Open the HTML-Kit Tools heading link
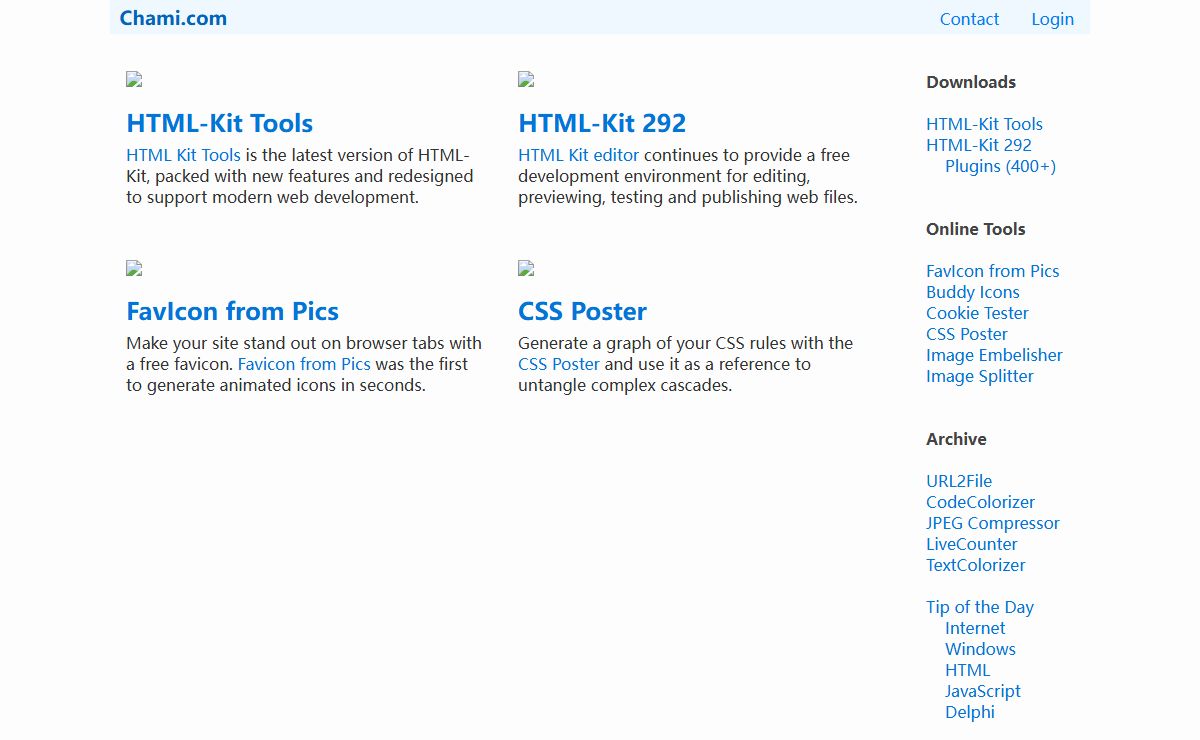 pyautogui.click(x=219, y=123)
